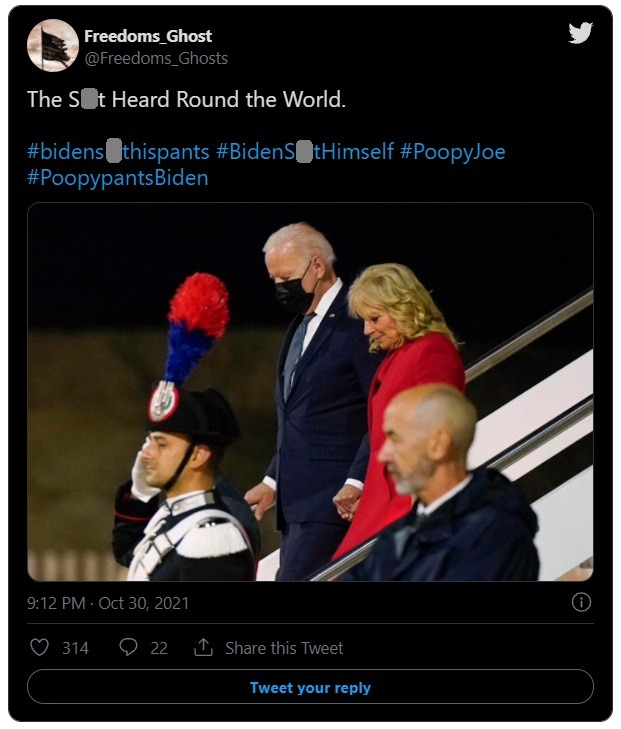Like the tweet with the heart icon
Image resolution: width=621 pixels, height=729 pixels.
pos(39,648)
